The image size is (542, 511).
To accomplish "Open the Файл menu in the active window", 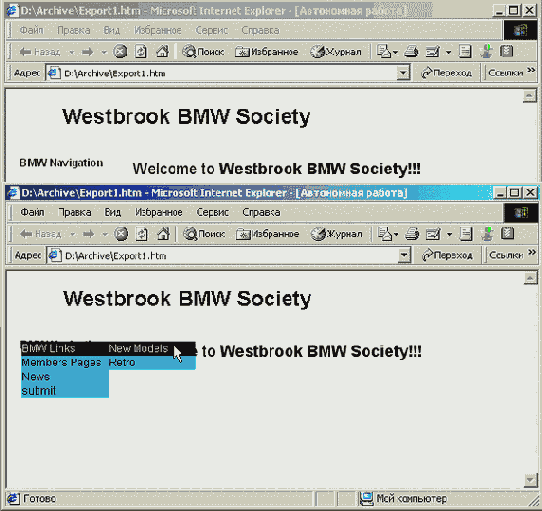I will tap(32, 212).
